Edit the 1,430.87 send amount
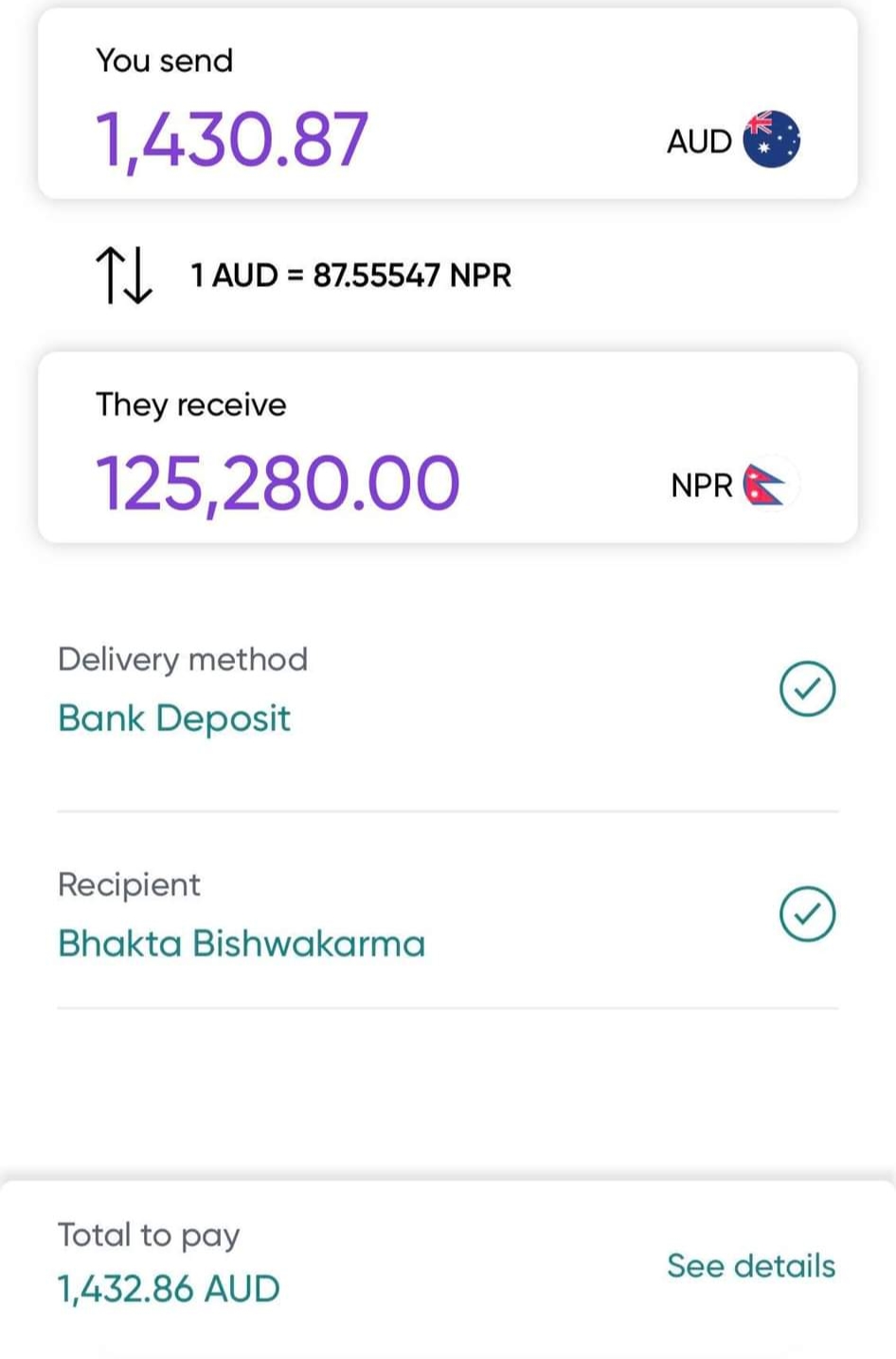Image resolution: width=896 pixels, height=1359 pixels. pyautogui.click(x=232, y=140)
